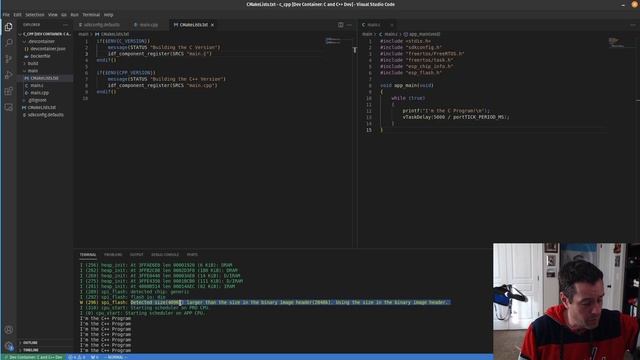Open the File menu
Image resolution: width=640 pixels, height=360 pixels.
pyautogui.click(x=6, y=15)
